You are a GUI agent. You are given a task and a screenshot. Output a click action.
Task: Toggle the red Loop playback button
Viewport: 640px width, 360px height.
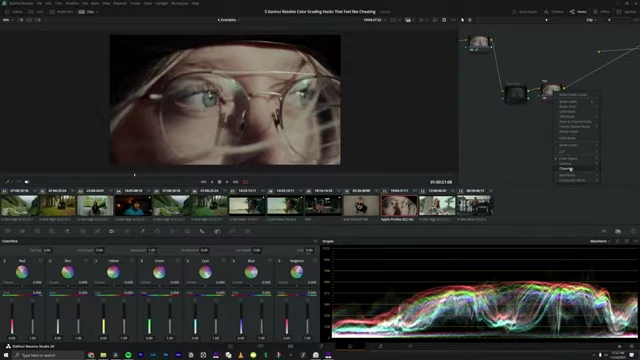point(245,182)
